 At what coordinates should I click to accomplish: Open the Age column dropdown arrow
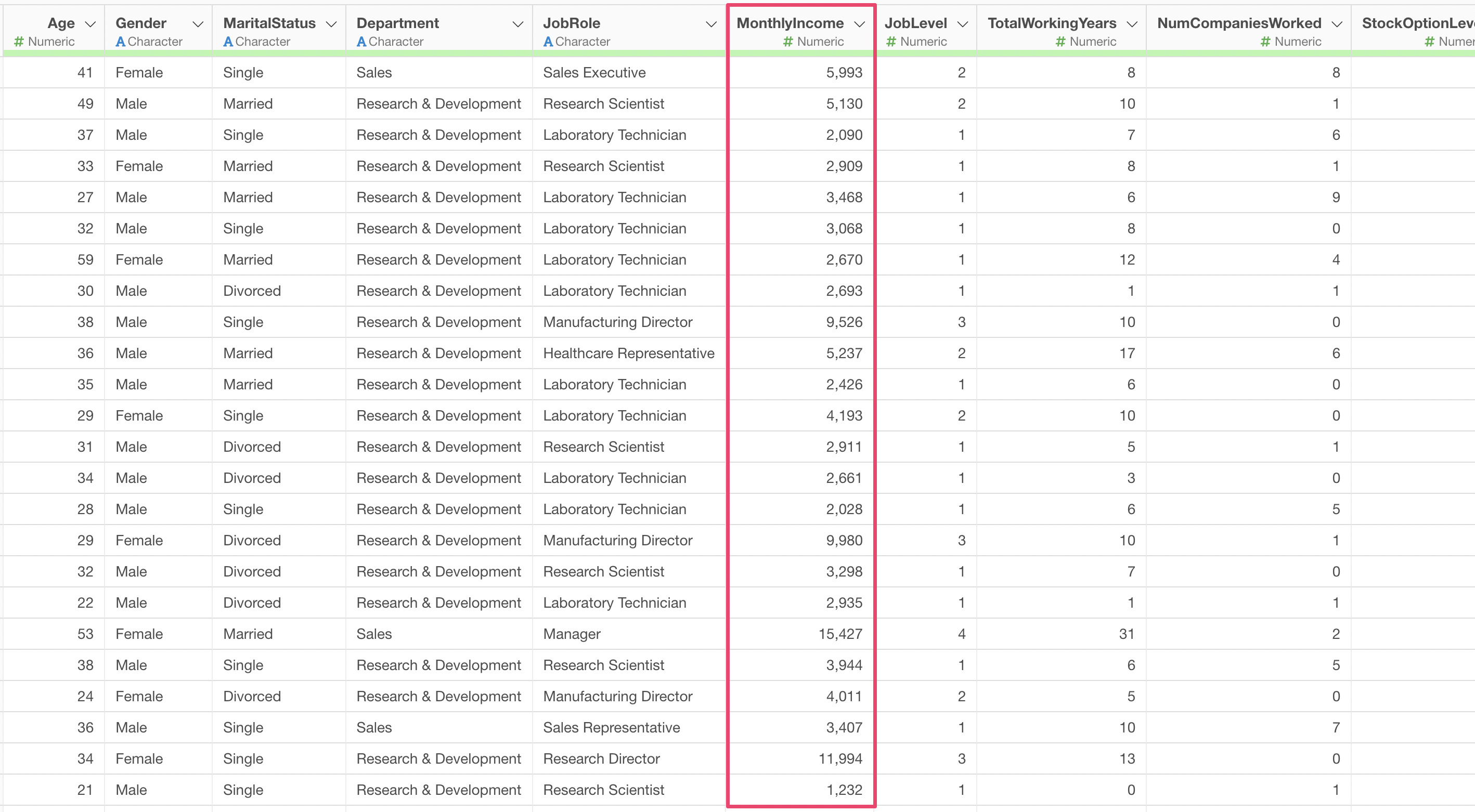click(90, 24)
